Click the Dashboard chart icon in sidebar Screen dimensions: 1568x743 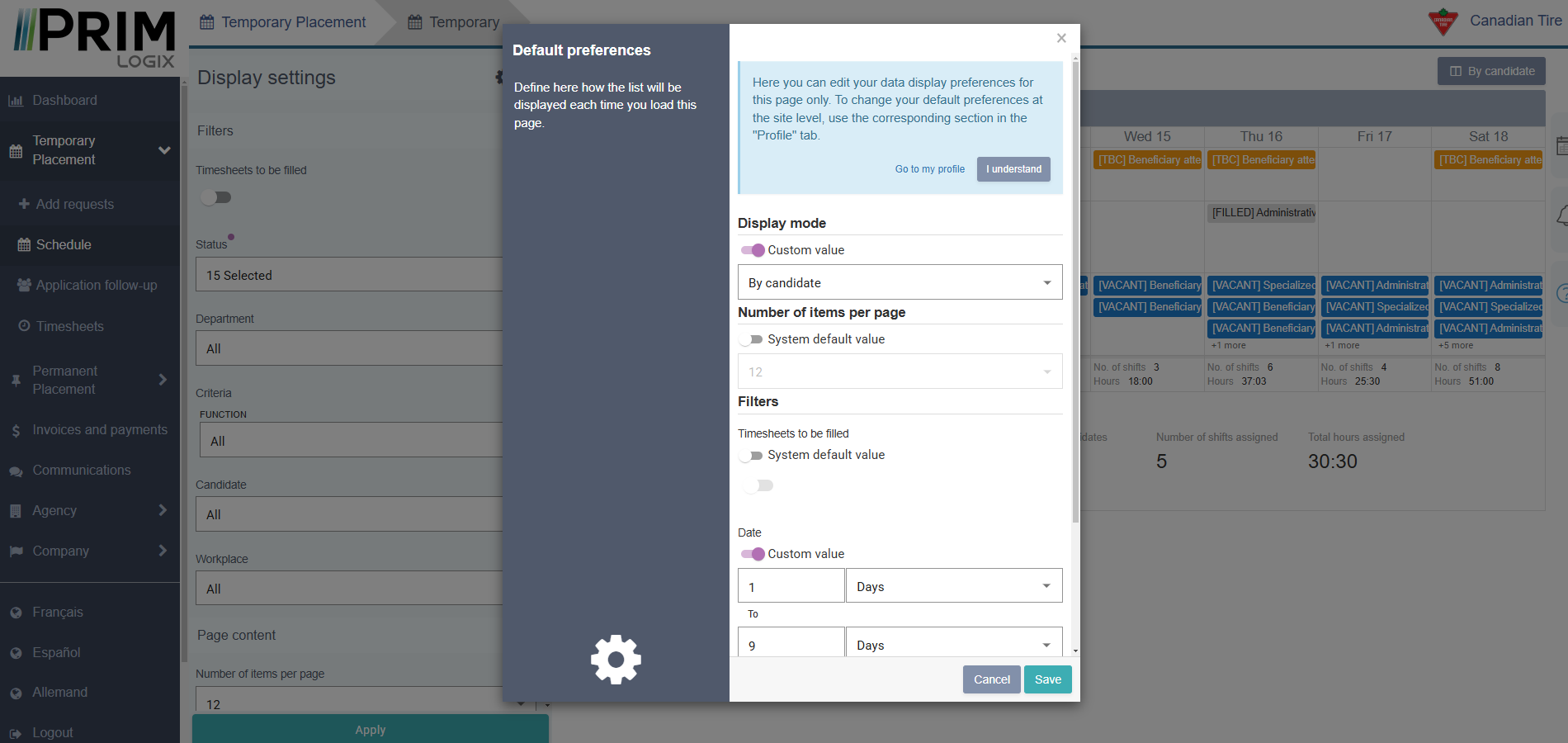pyautogui.click(x=16, y=101)
